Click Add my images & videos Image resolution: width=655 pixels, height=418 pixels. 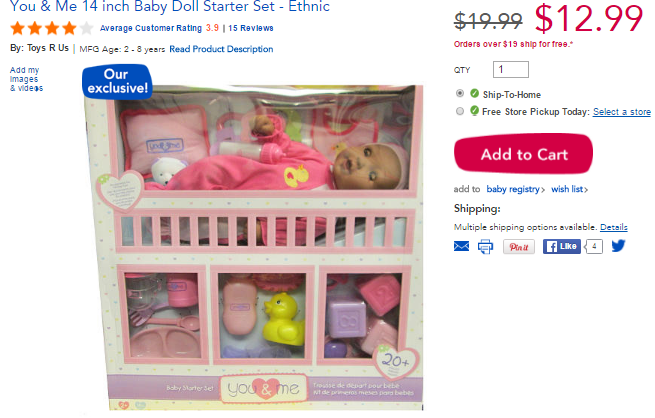26,79
